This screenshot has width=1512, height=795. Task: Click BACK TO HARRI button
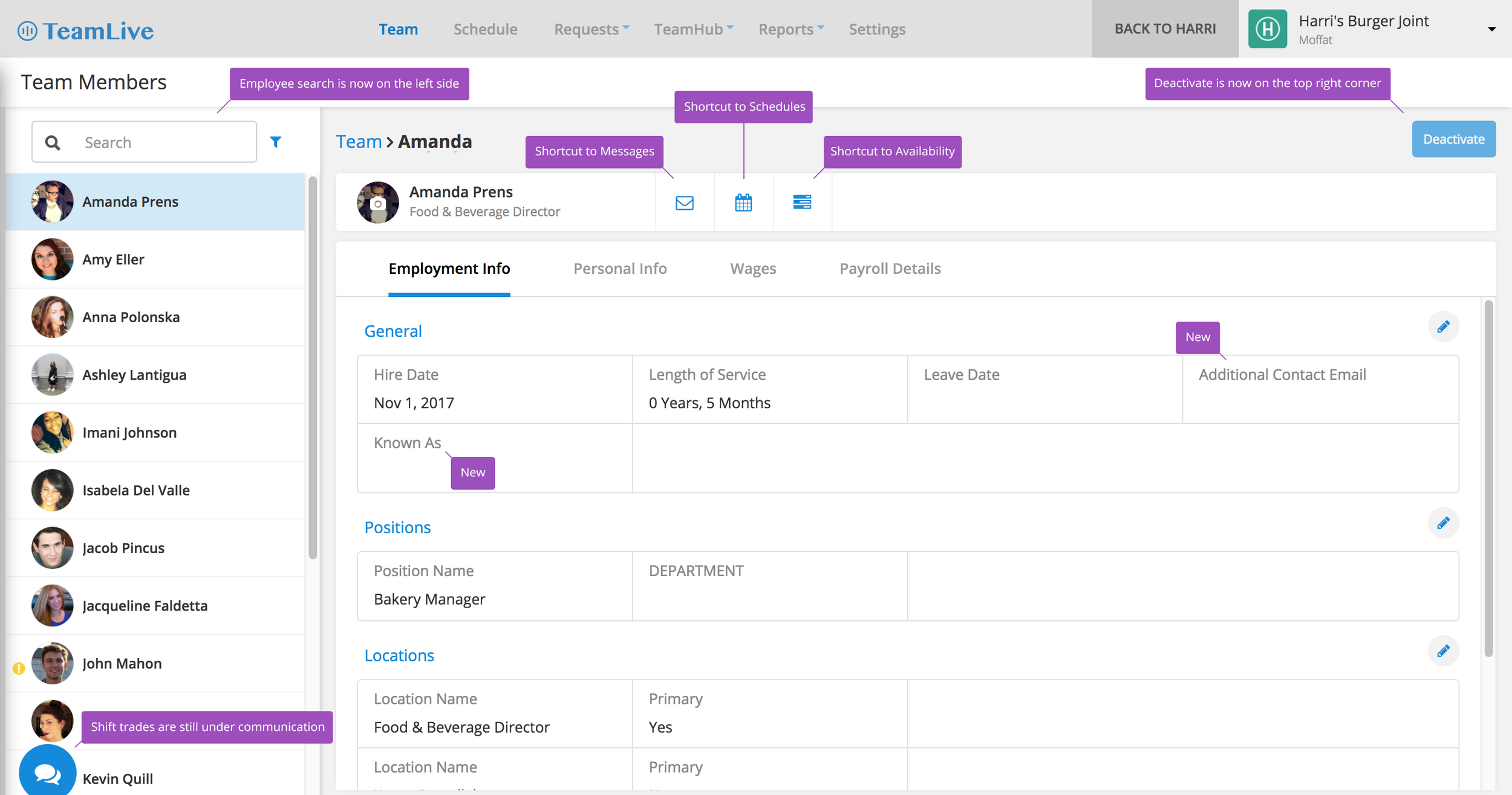point(1165,29)
